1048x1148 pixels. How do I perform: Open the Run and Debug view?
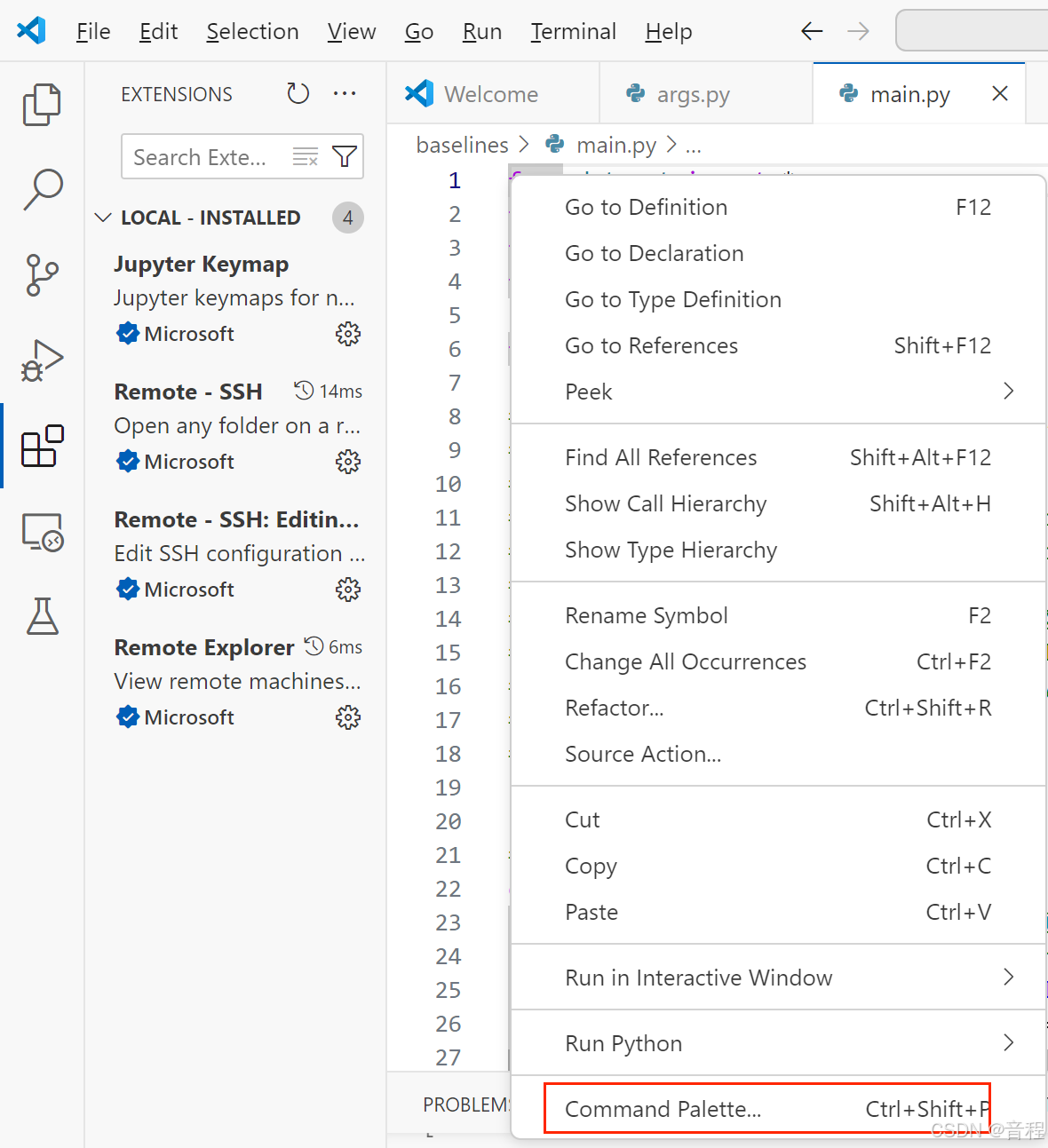(42, 360)
